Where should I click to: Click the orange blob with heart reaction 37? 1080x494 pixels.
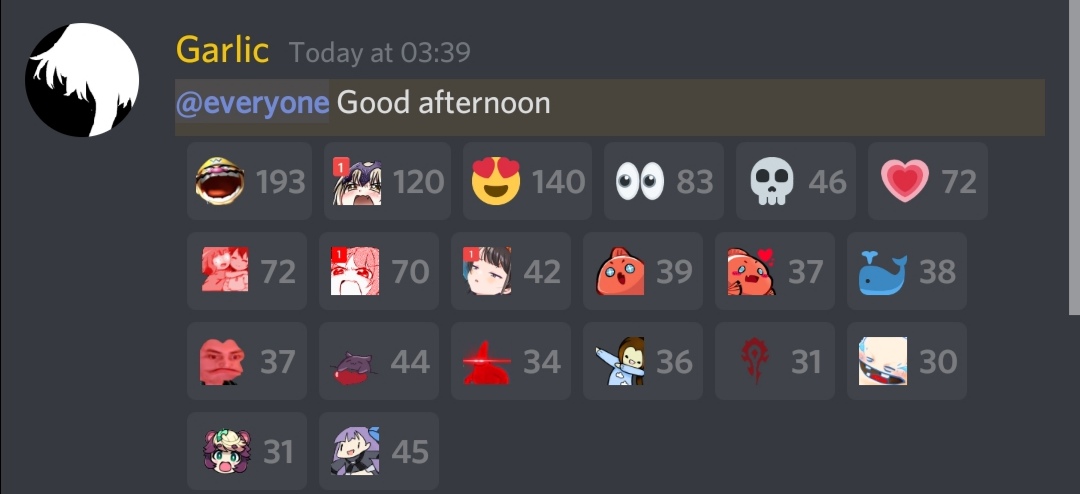[775, 271]
